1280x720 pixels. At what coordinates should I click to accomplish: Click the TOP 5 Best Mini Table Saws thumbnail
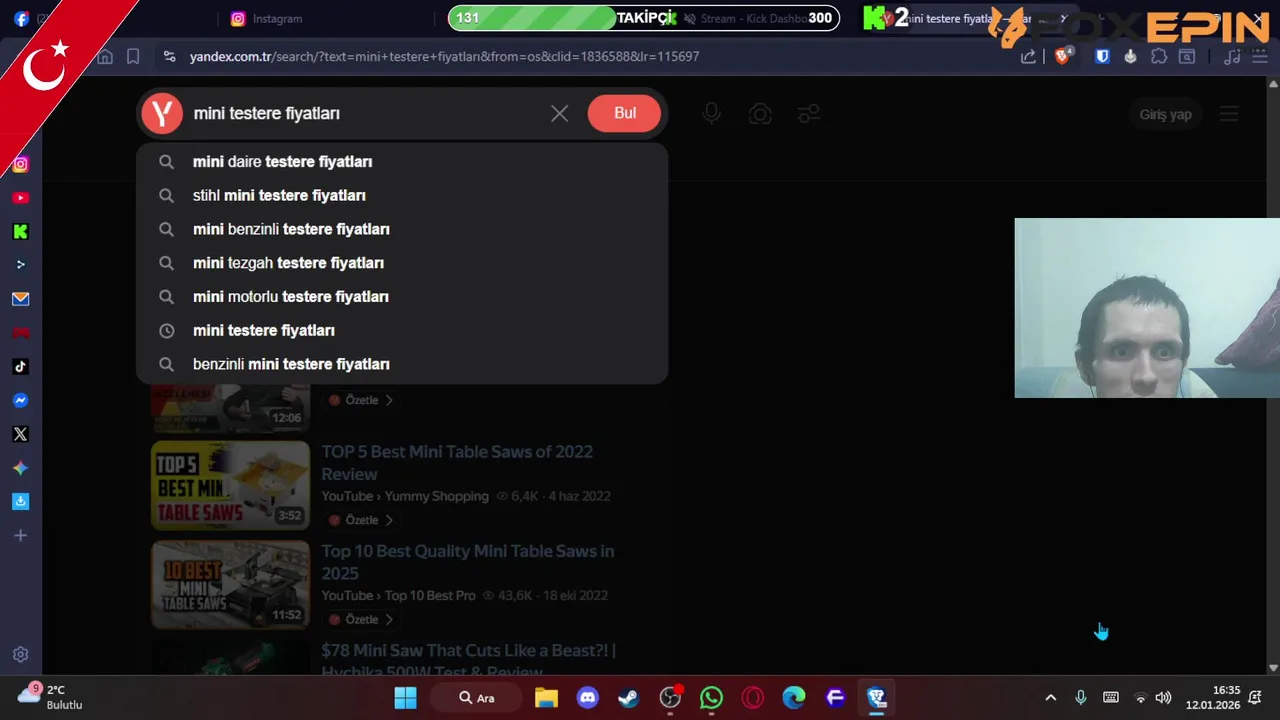coord(231,485)
